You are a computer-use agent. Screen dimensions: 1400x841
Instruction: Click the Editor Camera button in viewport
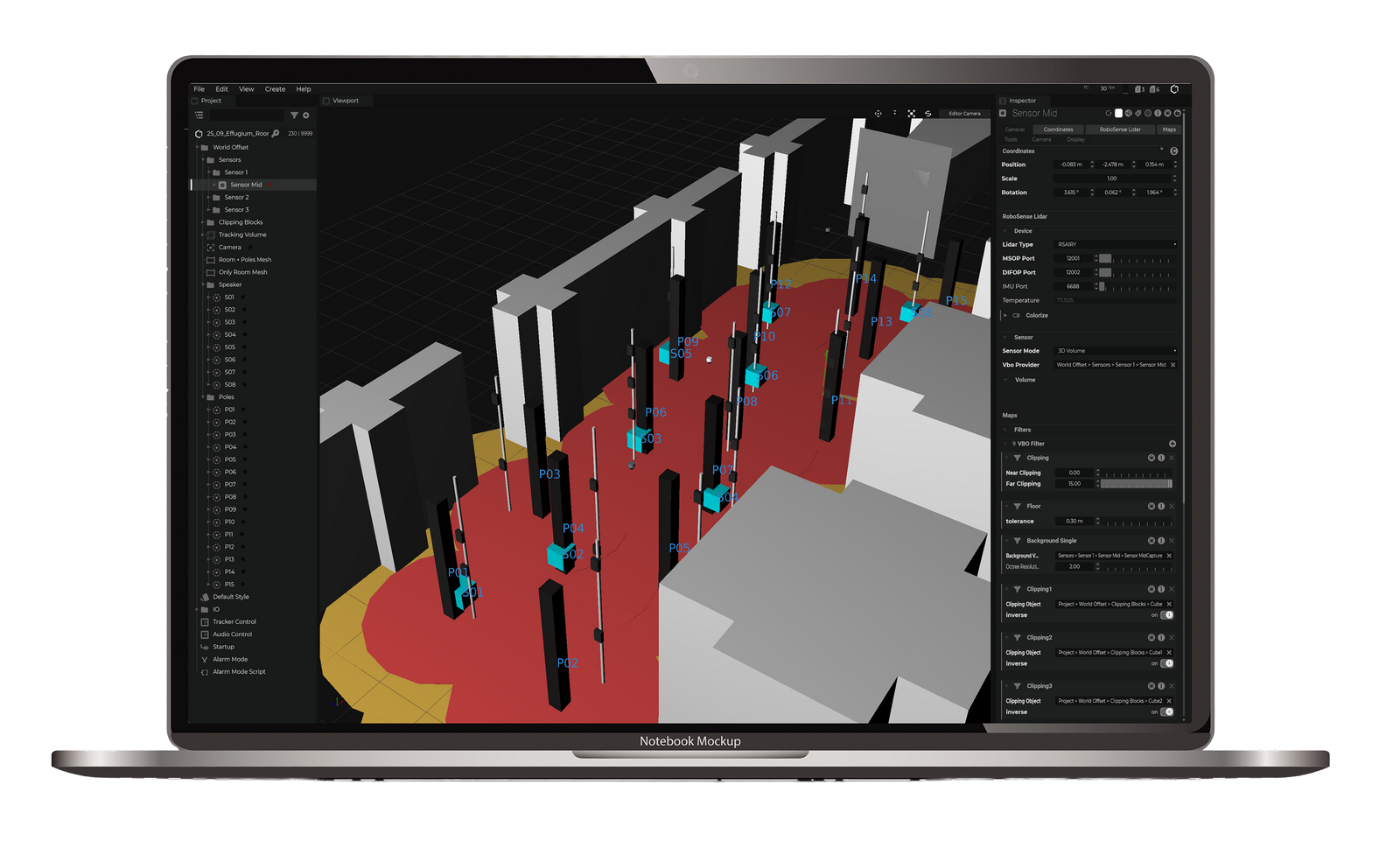coord(964,114)
